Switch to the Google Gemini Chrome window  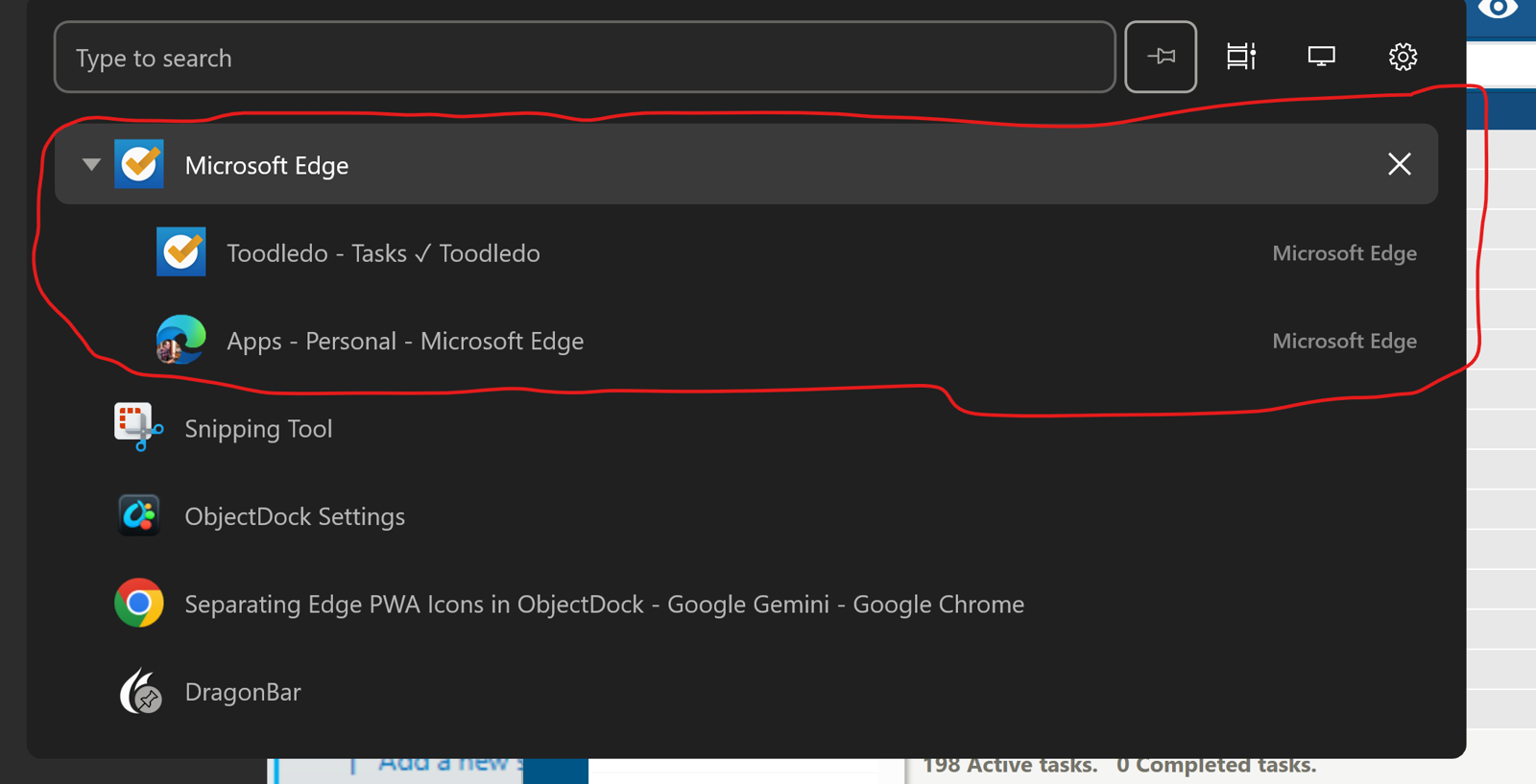(746, 604)
